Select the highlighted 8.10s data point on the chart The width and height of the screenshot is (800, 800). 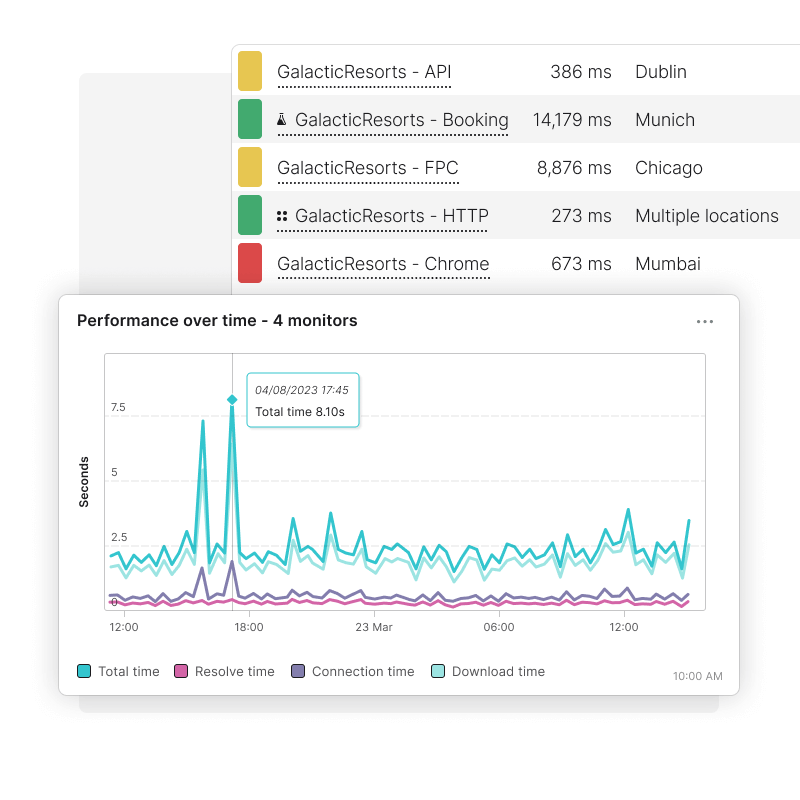point(233,397)
